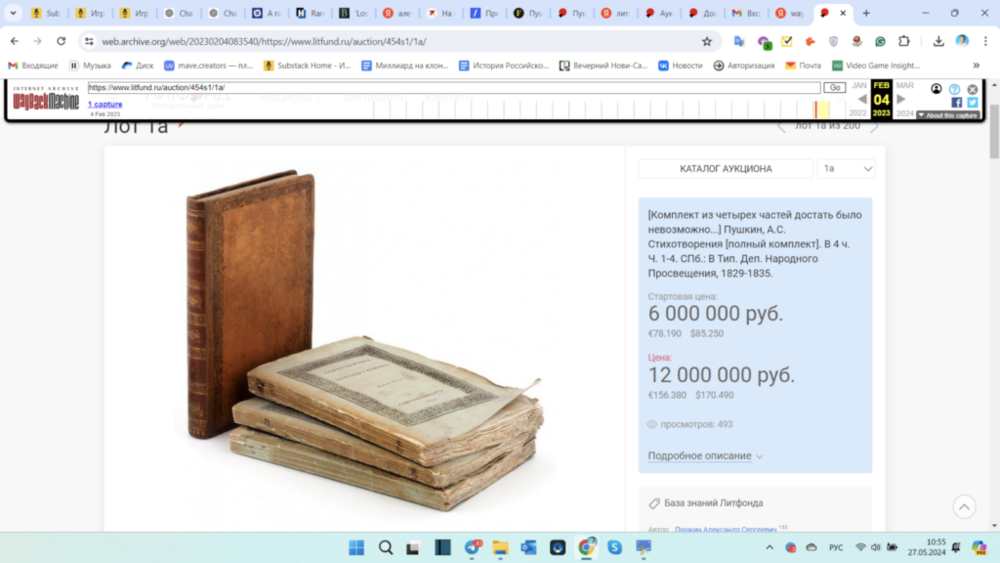1000x563 pixels.
Task: Open the Wayback Machine help icon
Action: [955, 89]
